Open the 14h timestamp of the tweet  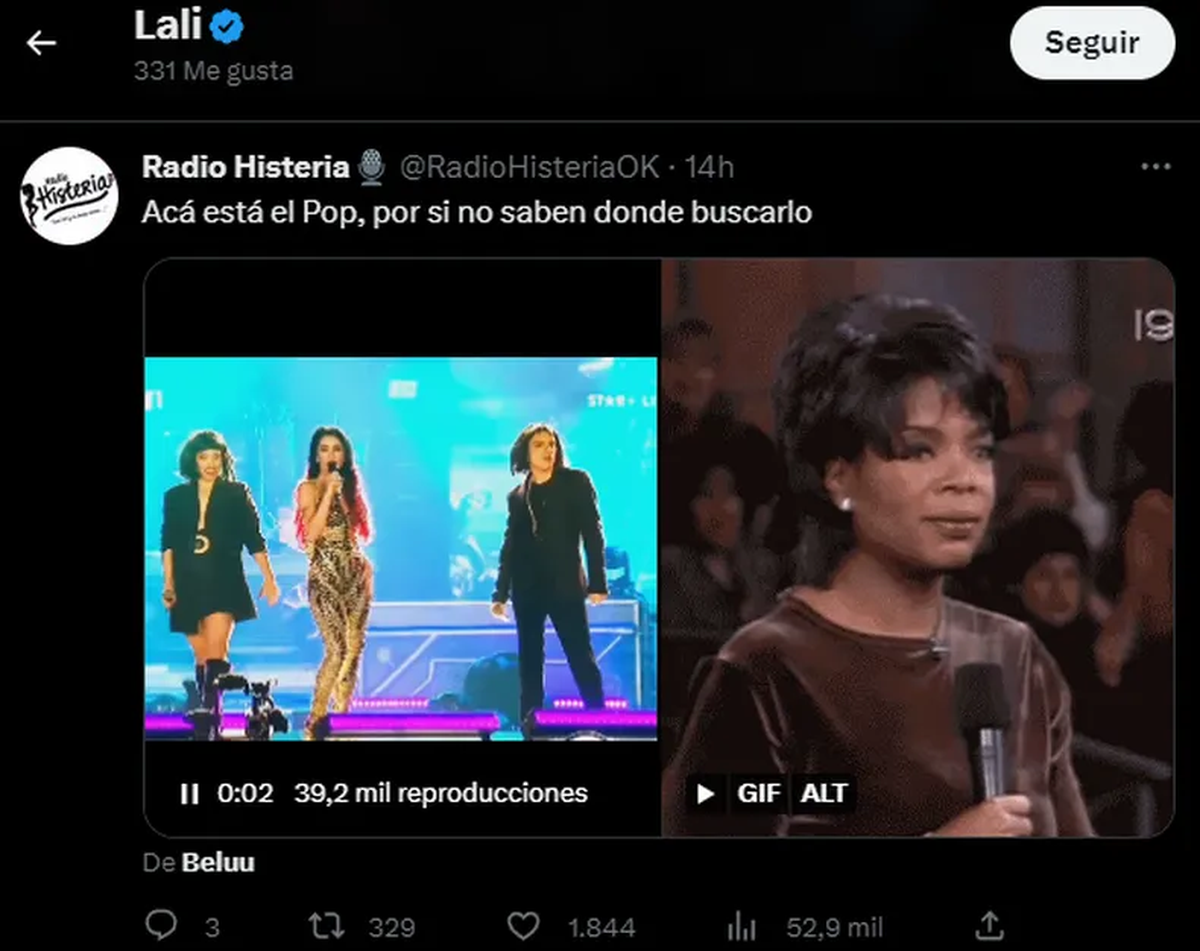(708, 167)
